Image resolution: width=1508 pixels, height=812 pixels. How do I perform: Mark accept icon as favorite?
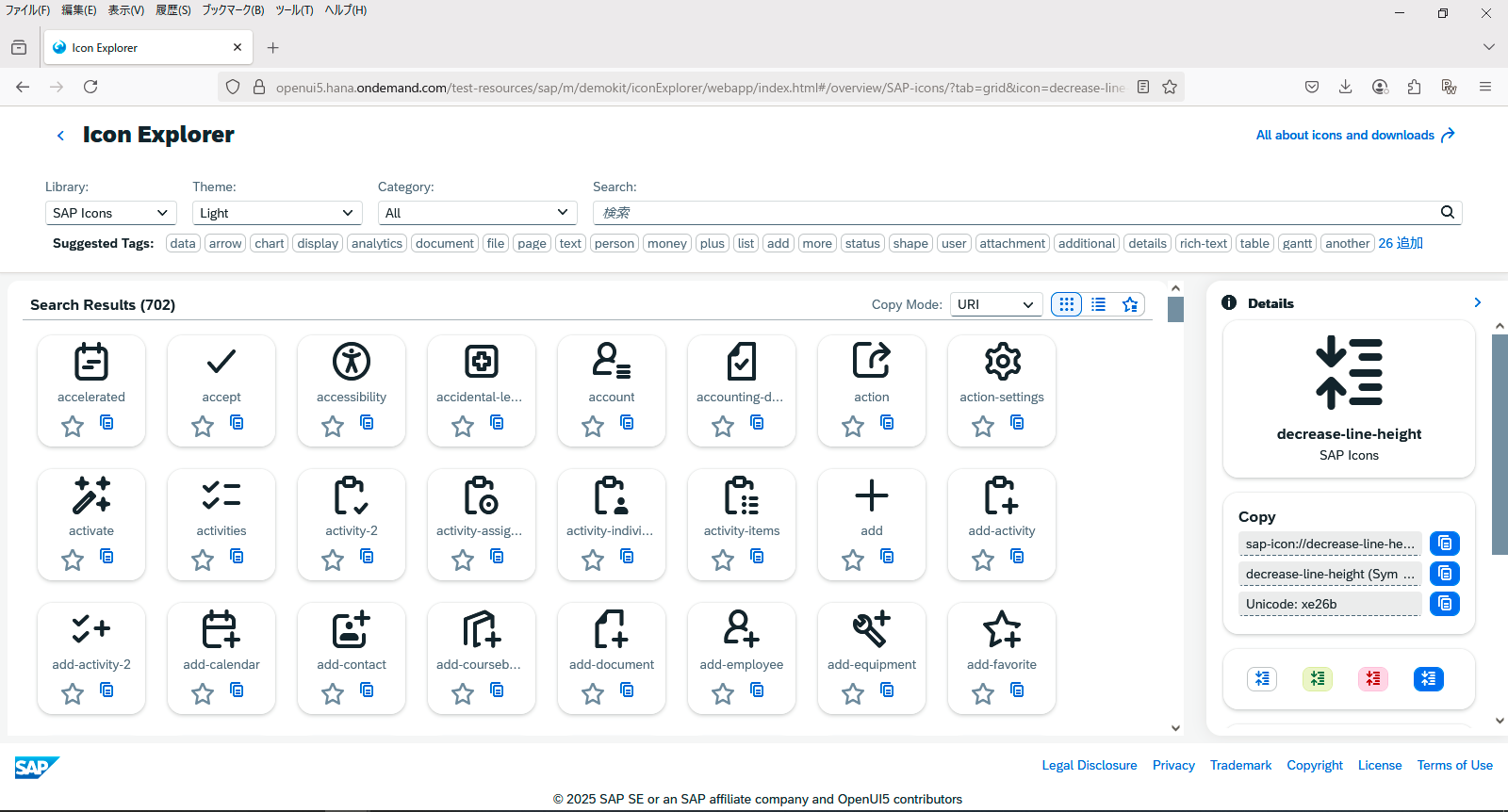tap(203, 427)
